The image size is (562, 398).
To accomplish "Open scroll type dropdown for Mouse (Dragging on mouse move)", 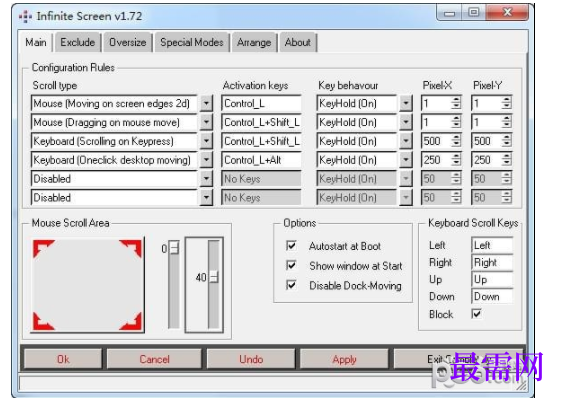I will click(x=206, y=122).
